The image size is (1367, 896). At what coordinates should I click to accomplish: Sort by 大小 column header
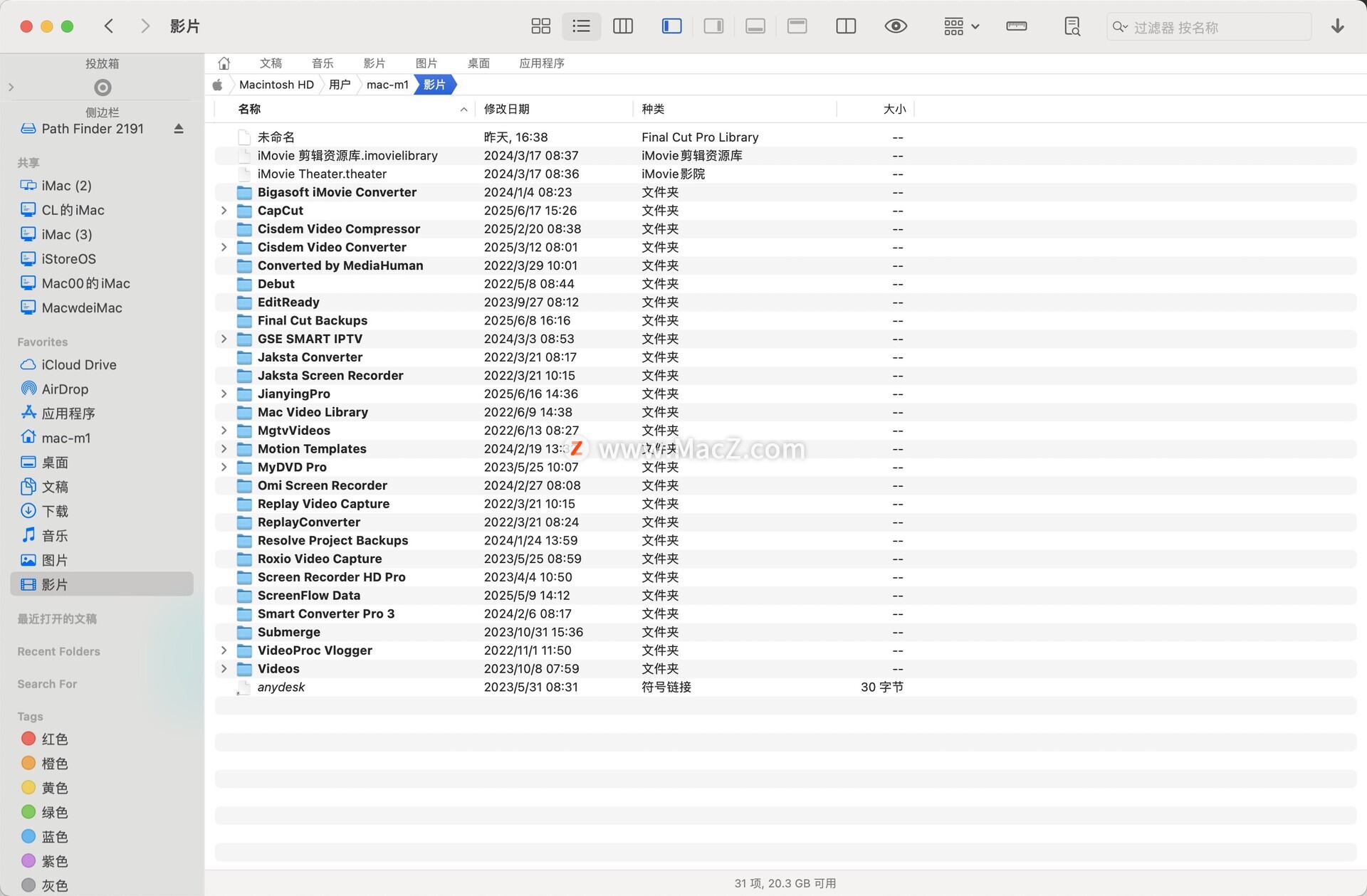pos(894,109)
